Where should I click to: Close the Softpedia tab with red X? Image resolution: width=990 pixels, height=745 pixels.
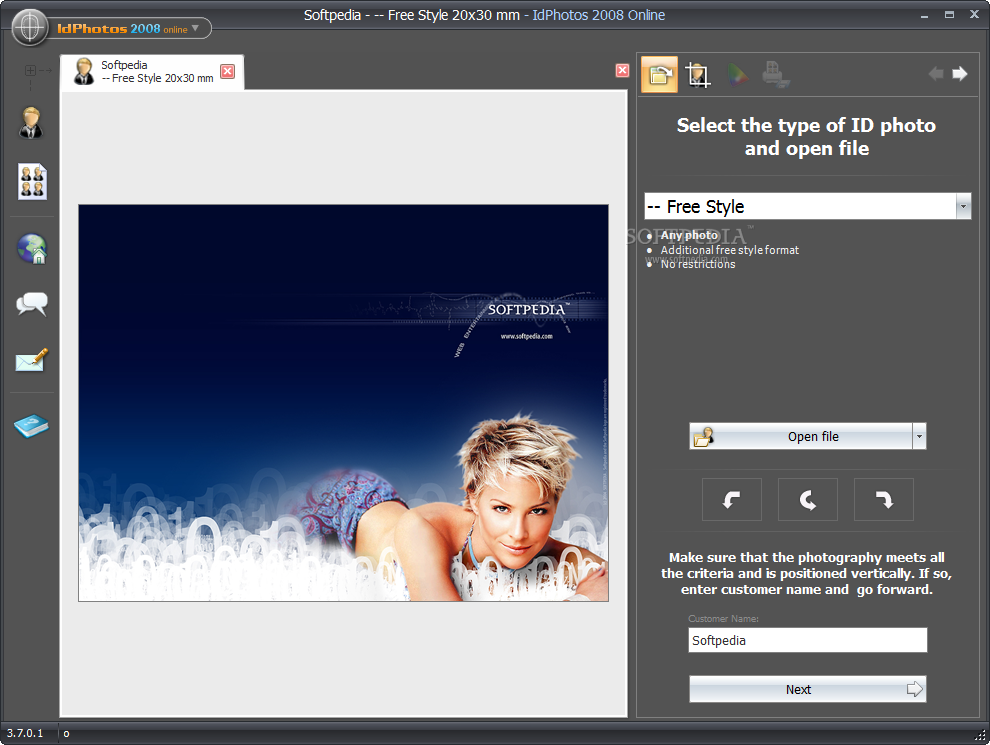point(228,71)
